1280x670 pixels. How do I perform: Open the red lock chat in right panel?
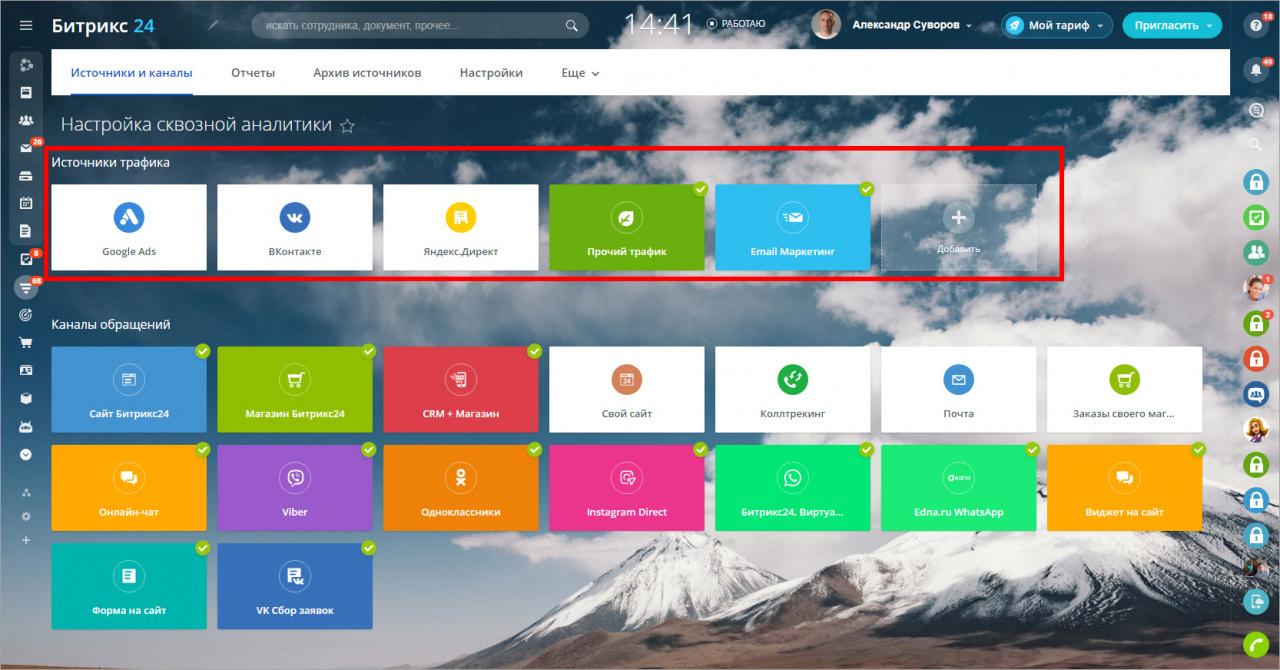click(x=1256, y=358)
